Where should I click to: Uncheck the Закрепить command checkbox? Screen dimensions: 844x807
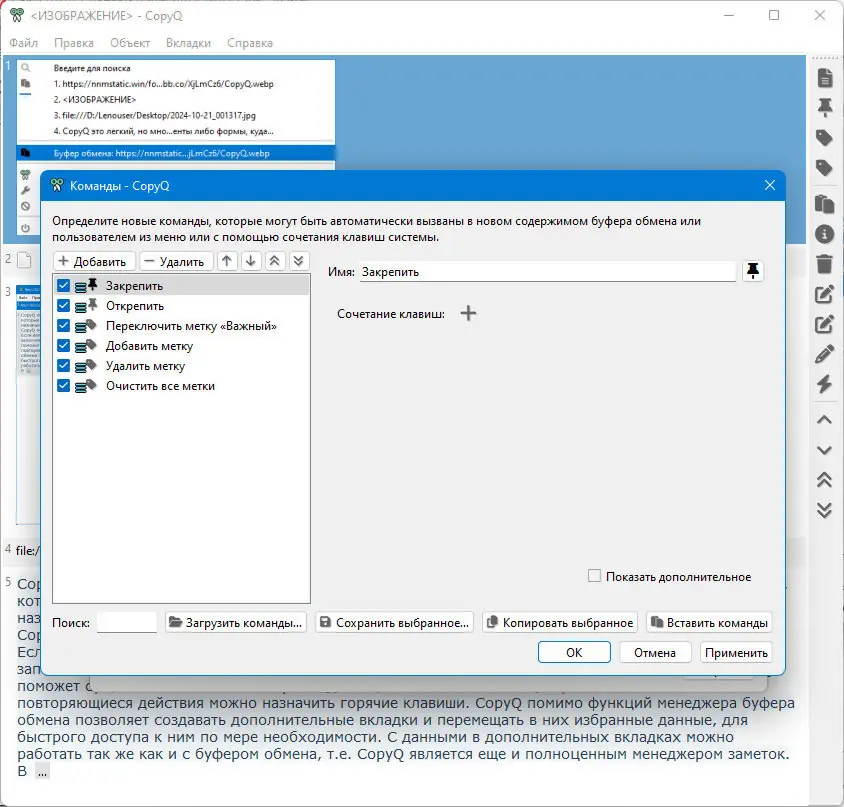click(64, 285)
